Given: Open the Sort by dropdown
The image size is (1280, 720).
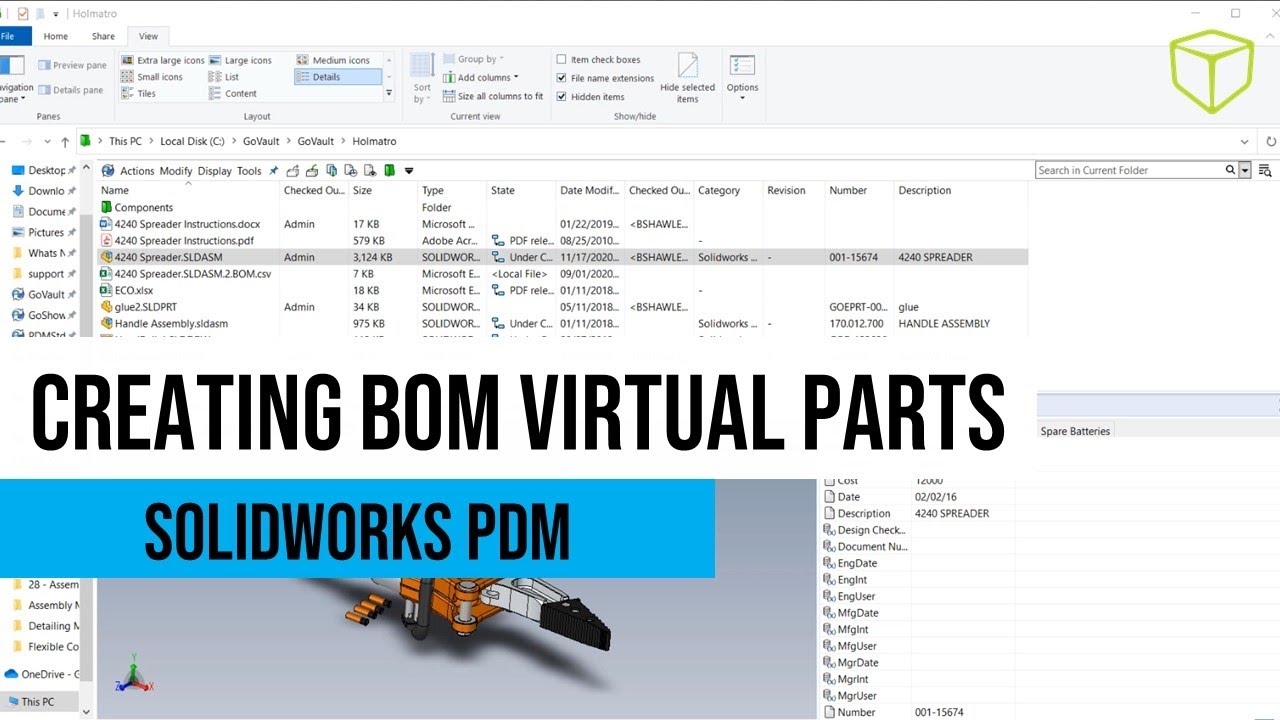Looking at the screenshot, I should pos(422,78).
